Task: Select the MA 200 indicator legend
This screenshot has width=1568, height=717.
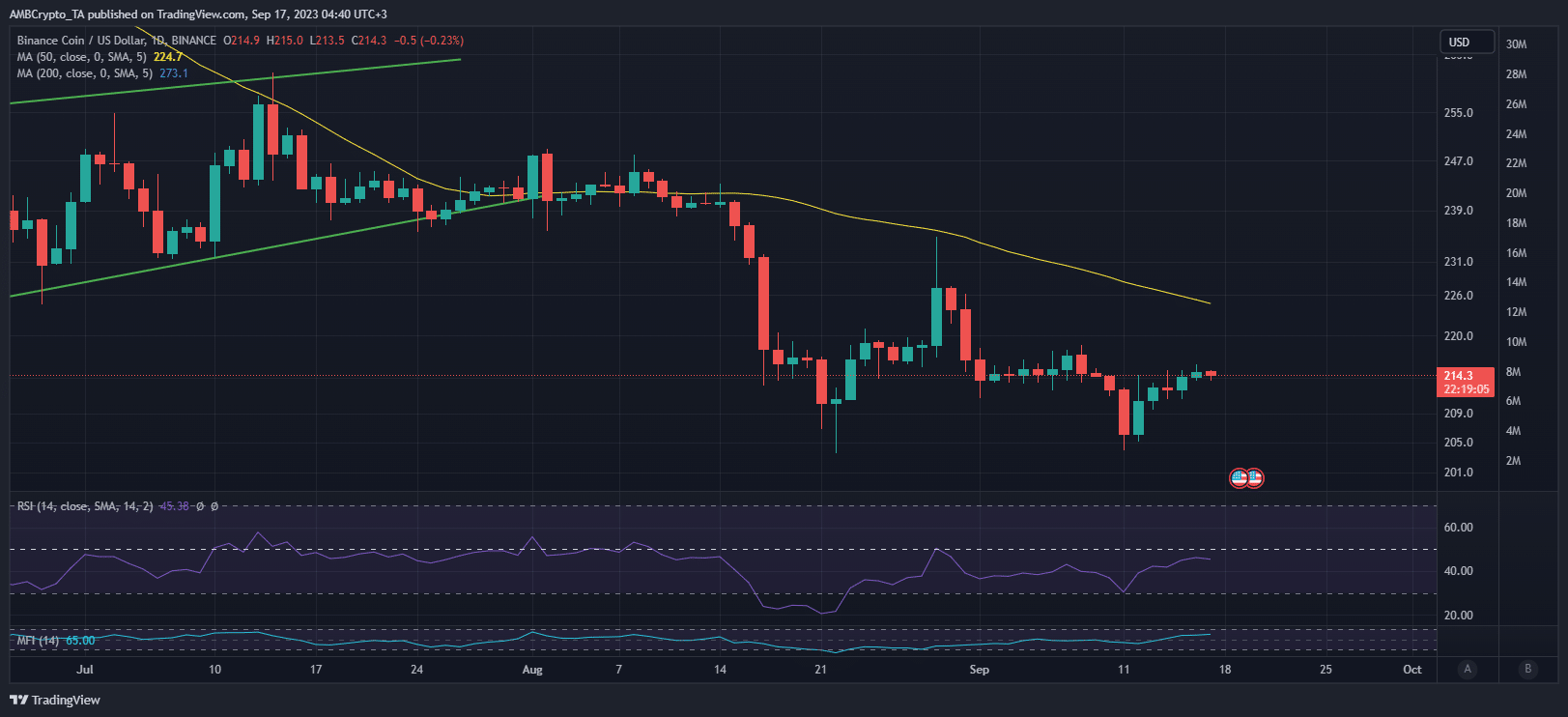Action: point(85,73)
